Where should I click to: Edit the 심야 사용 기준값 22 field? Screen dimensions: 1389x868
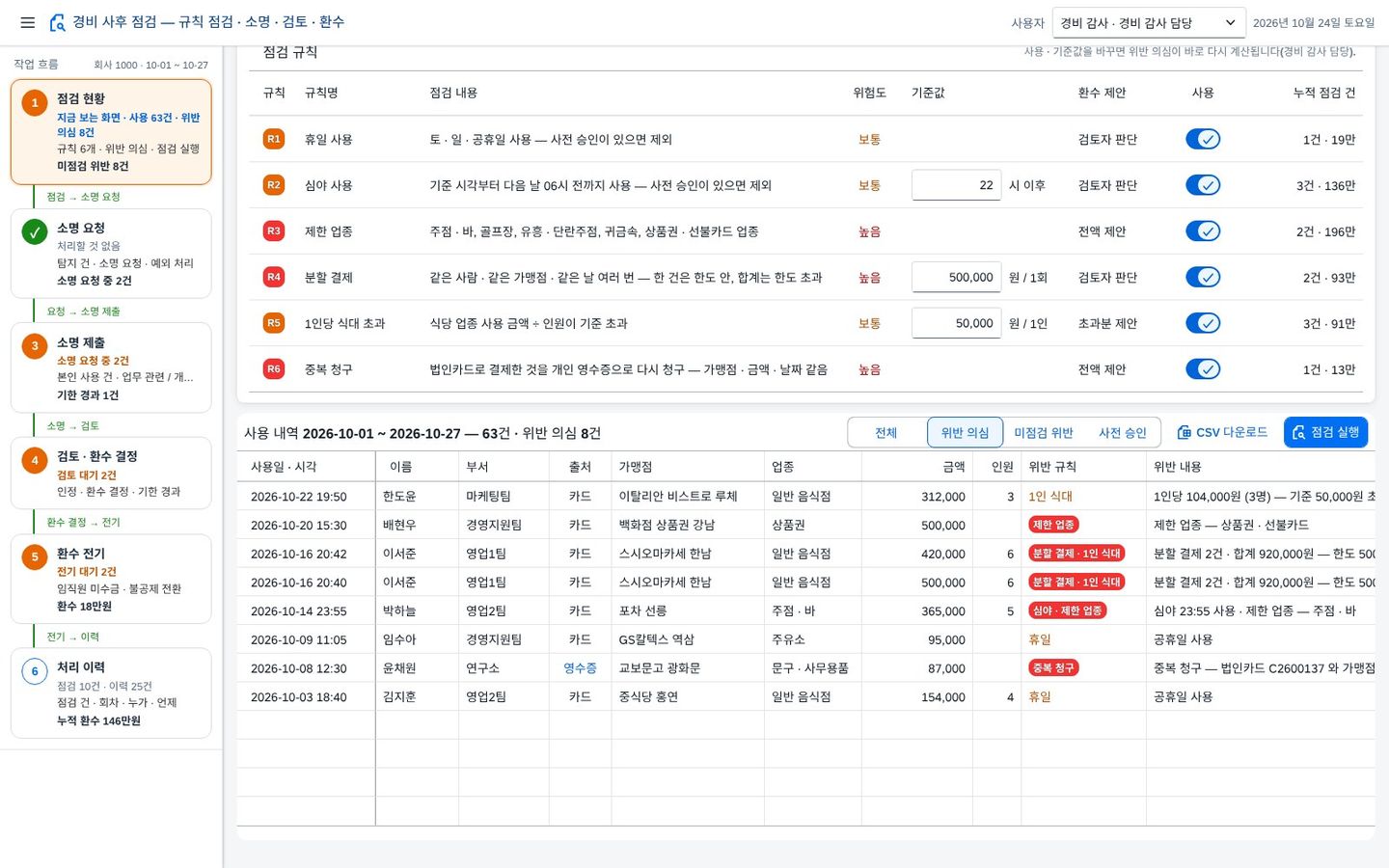pyautogui.click(x=956, y=185)
